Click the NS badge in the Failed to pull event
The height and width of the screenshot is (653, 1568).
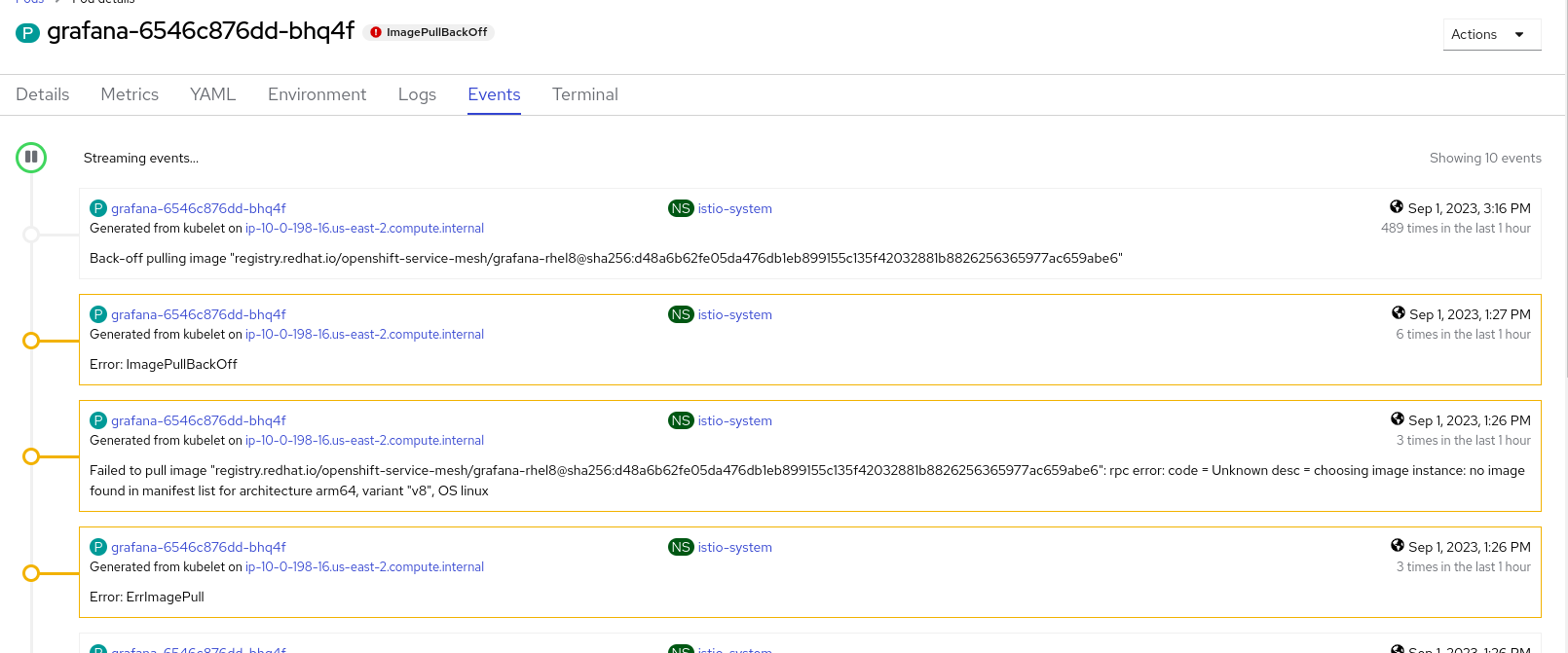tap(681, 420)
